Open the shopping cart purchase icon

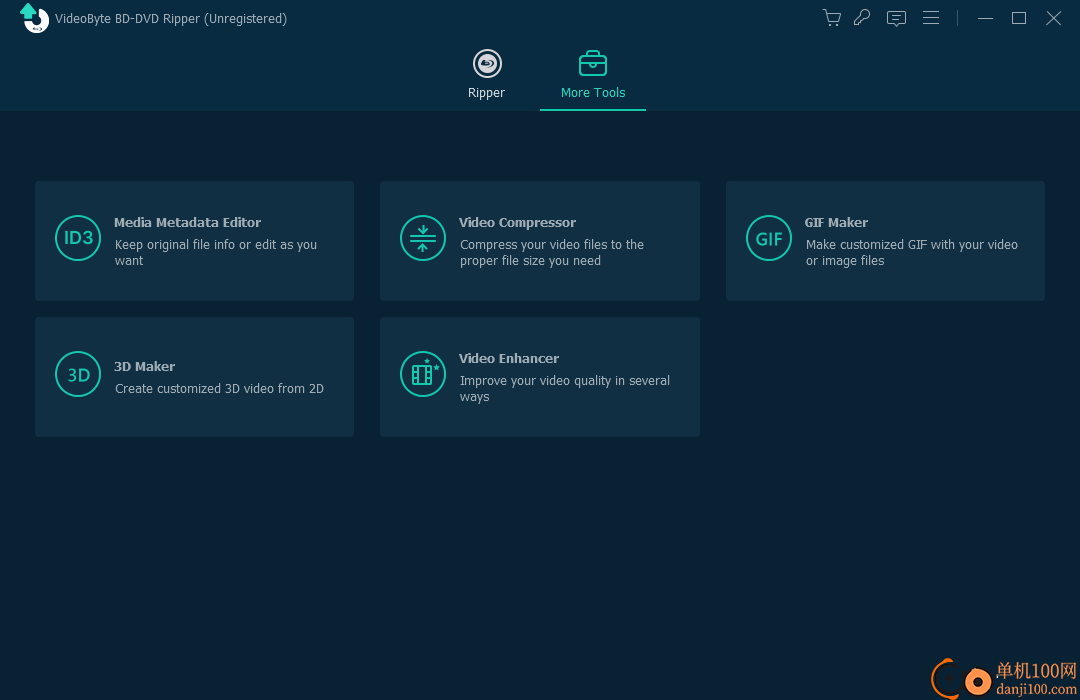pyautogui.click(x=831, y=18)
